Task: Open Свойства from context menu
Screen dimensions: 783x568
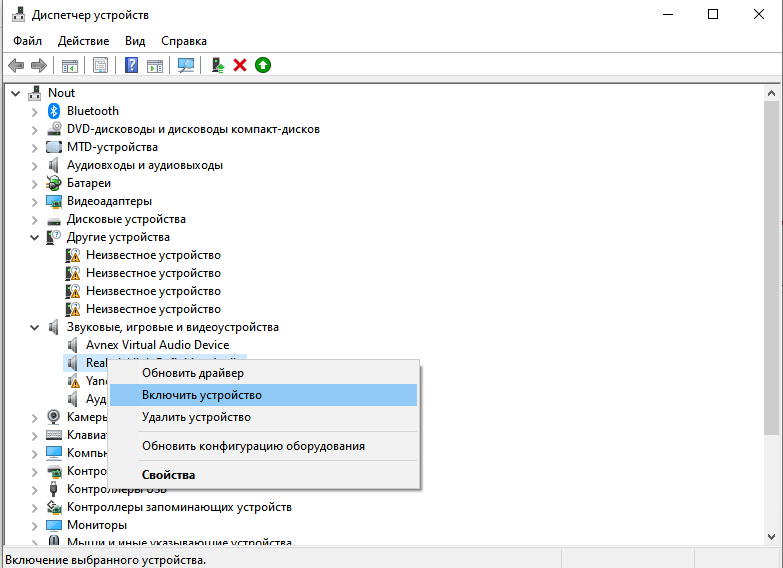Action: coord(263,475)
